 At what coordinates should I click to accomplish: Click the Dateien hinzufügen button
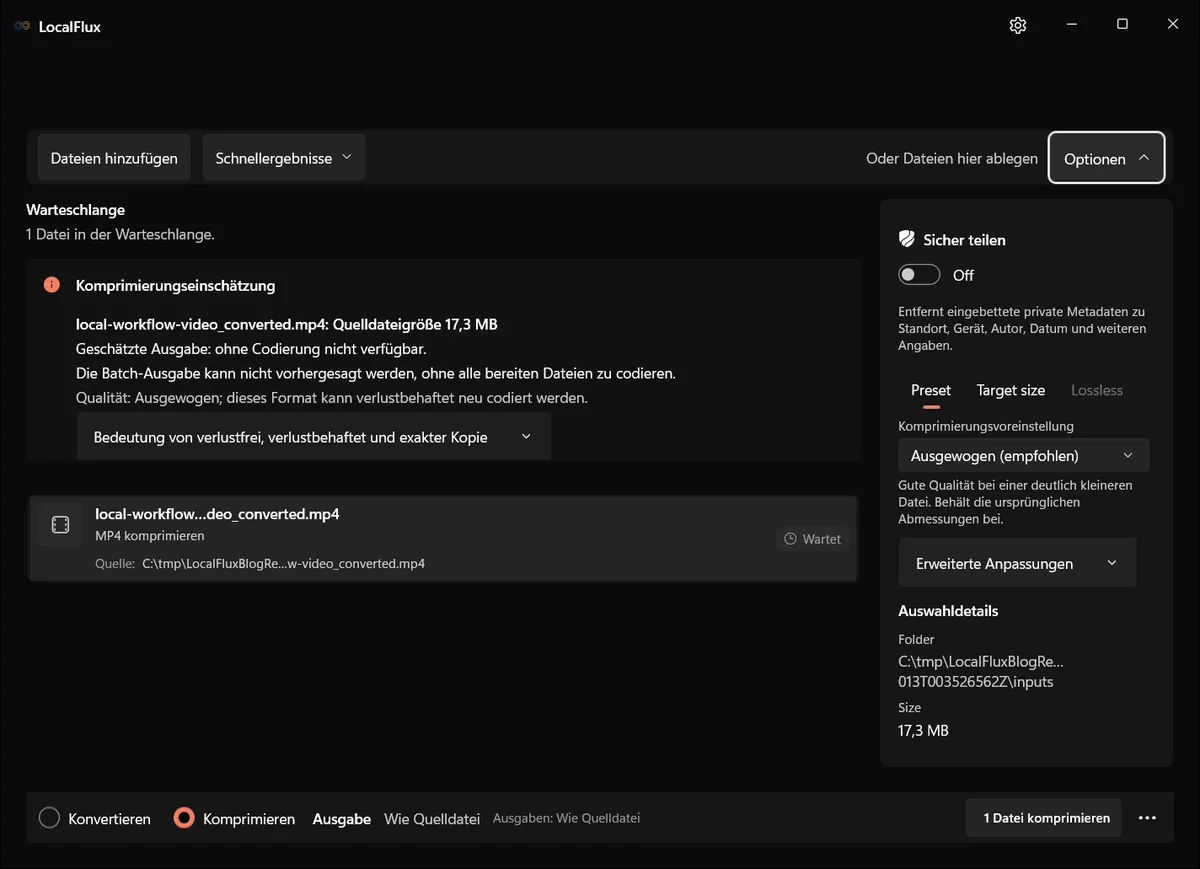point(114,158)
